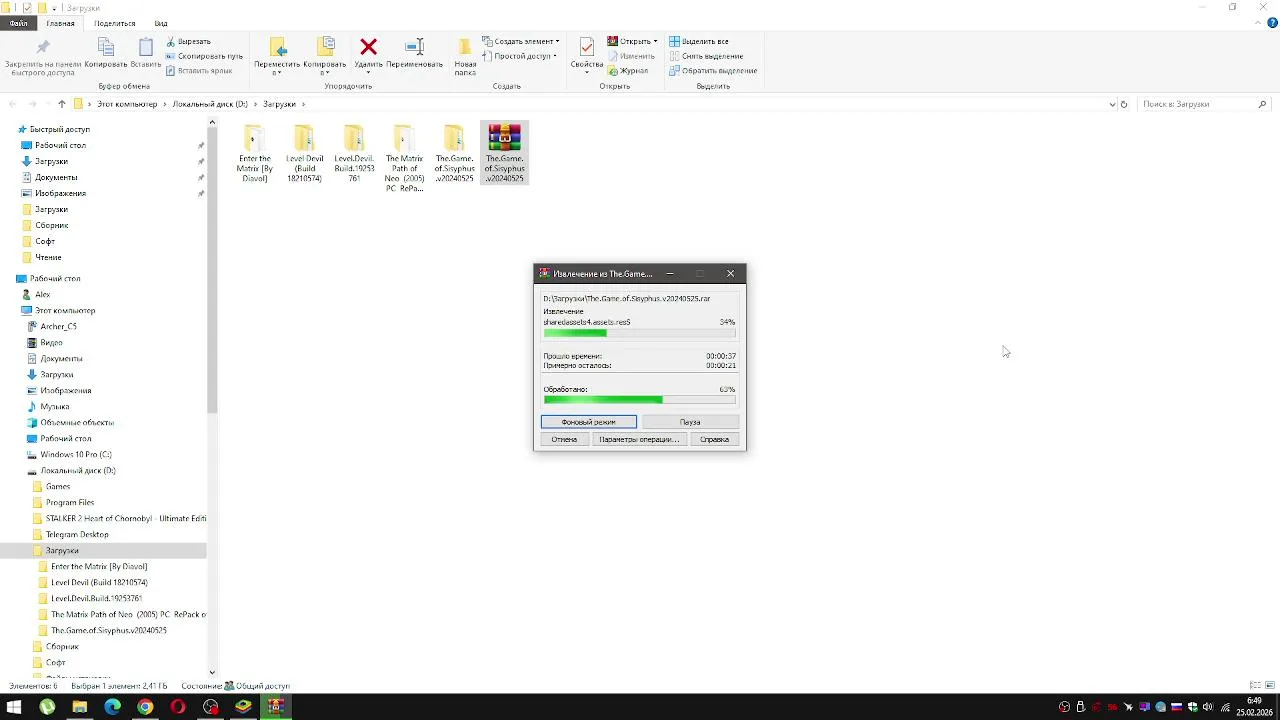Image resolution: width=1280 pixels, height=720 pixels.
Task: Click Пауза in the extraction dialog
Action: tap(690, 422)
